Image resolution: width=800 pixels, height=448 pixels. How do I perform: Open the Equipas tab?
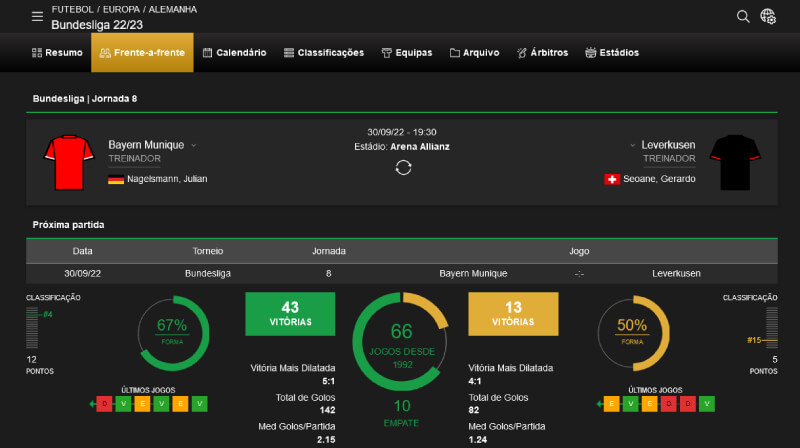pos(407,53)
